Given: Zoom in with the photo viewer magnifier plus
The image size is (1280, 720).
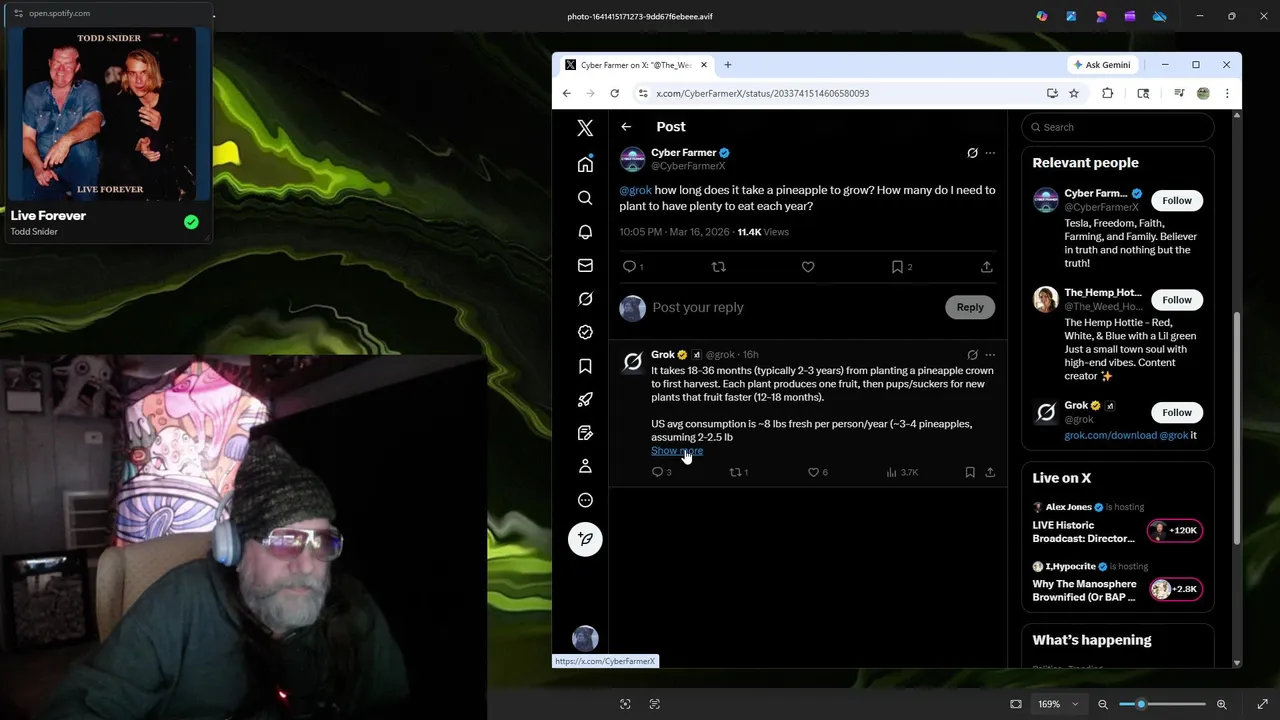Looking at the screenshot, I should tap(1221, 704).
